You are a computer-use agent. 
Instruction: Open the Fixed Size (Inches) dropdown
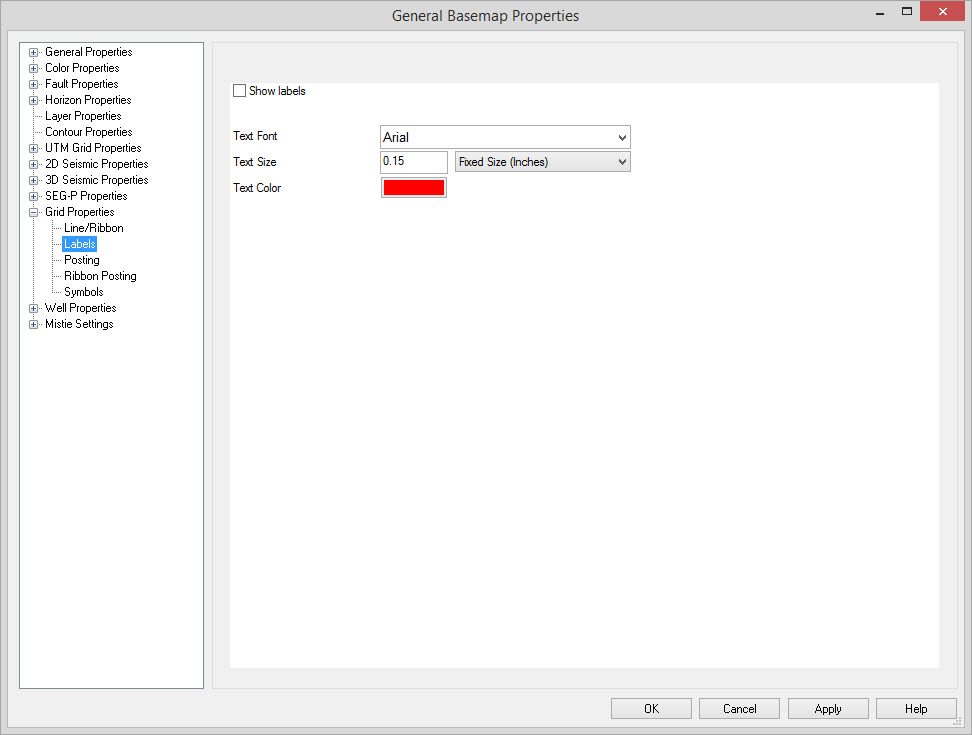pos(542,162)
